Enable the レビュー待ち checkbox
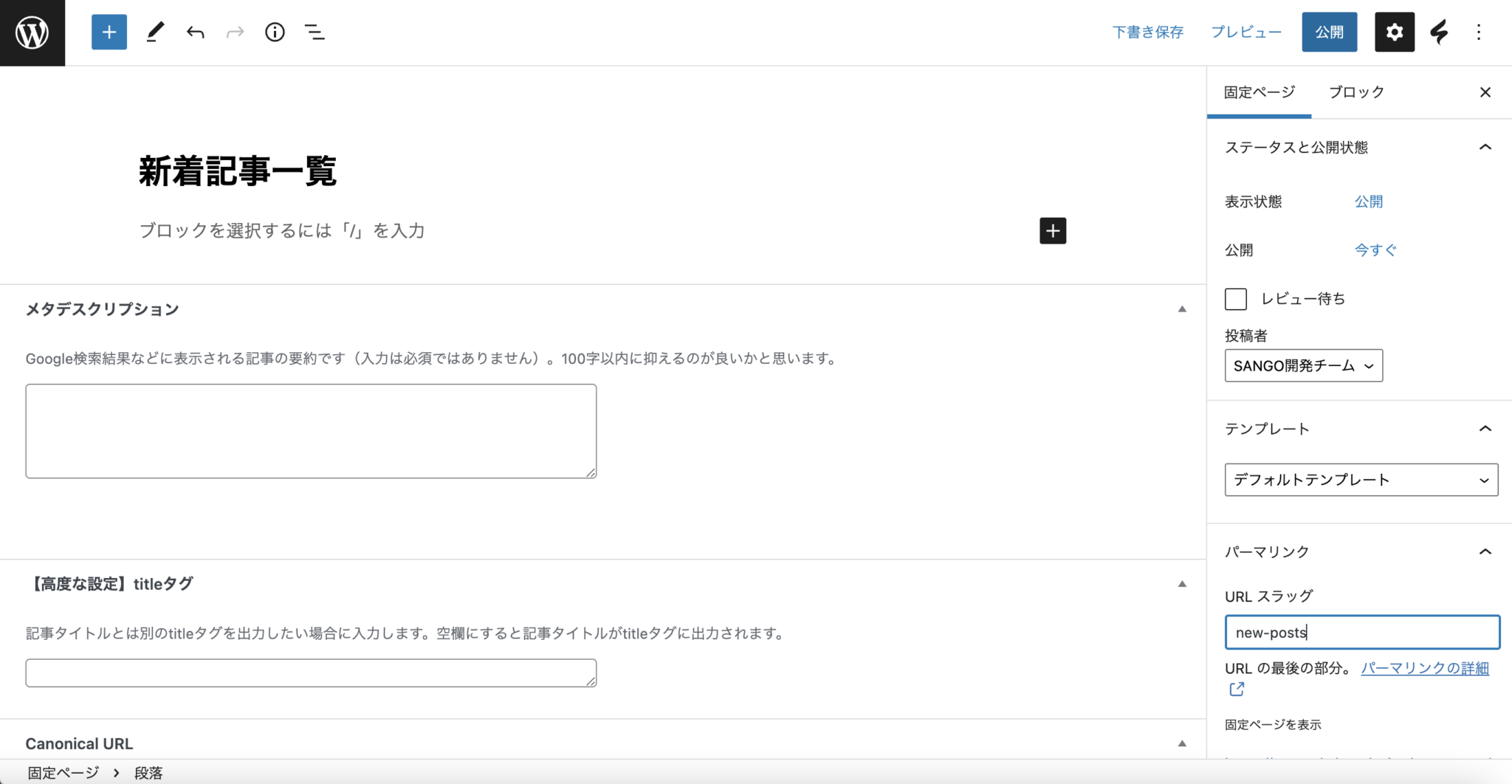This screenshot has height=784, width=1512. click(x=1236, y=299)
